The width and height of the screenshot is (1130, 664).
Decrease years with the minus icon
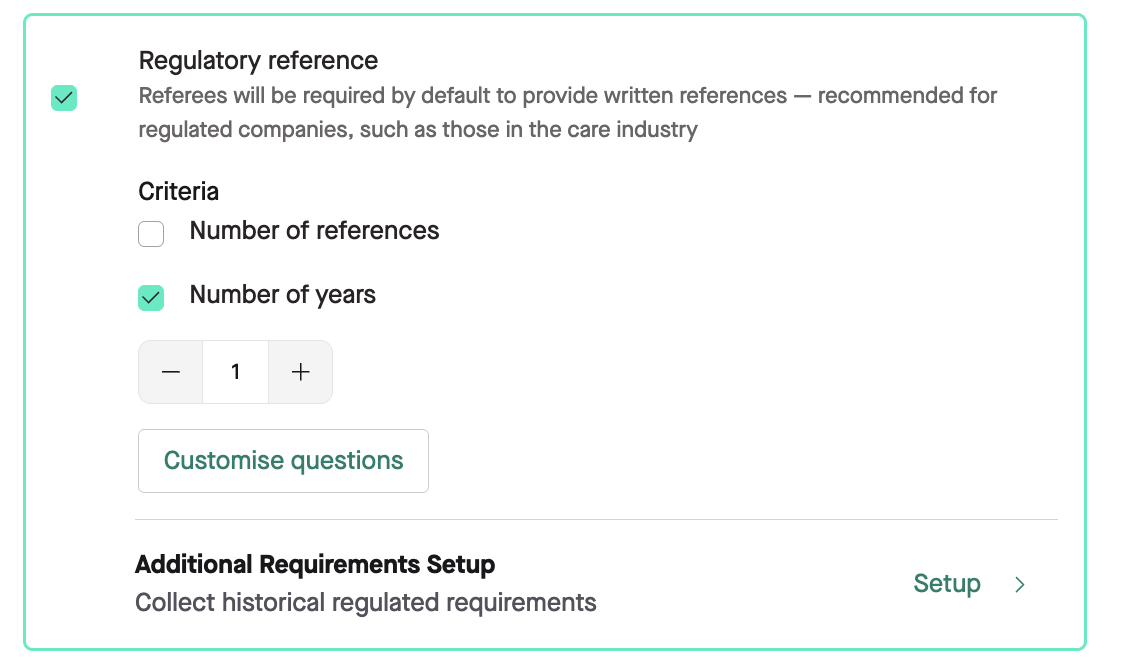pyautogui.click(x=171, y=372)
